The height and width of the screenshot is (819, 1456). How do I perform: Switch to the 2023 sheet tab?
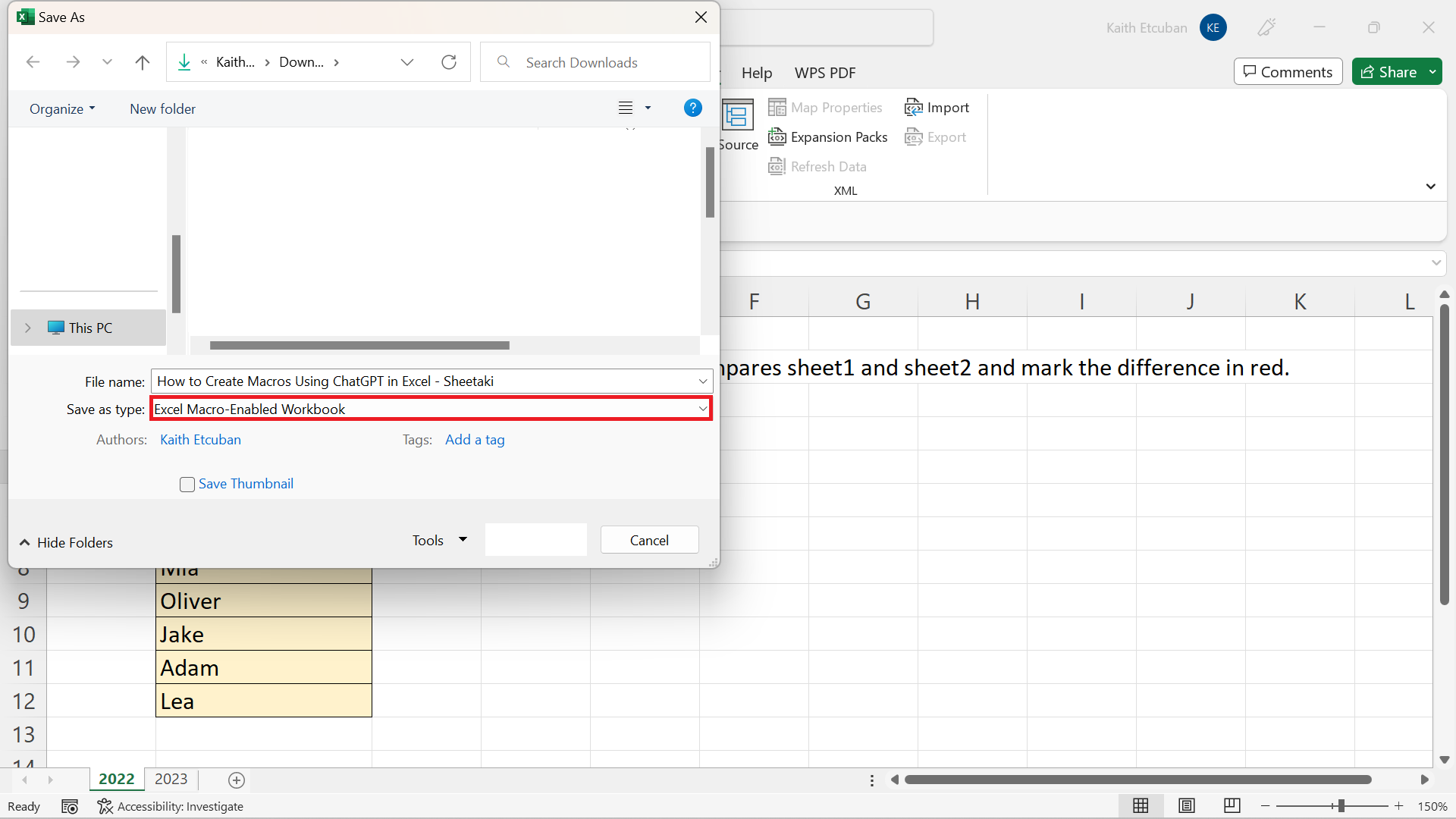[171, 779]
